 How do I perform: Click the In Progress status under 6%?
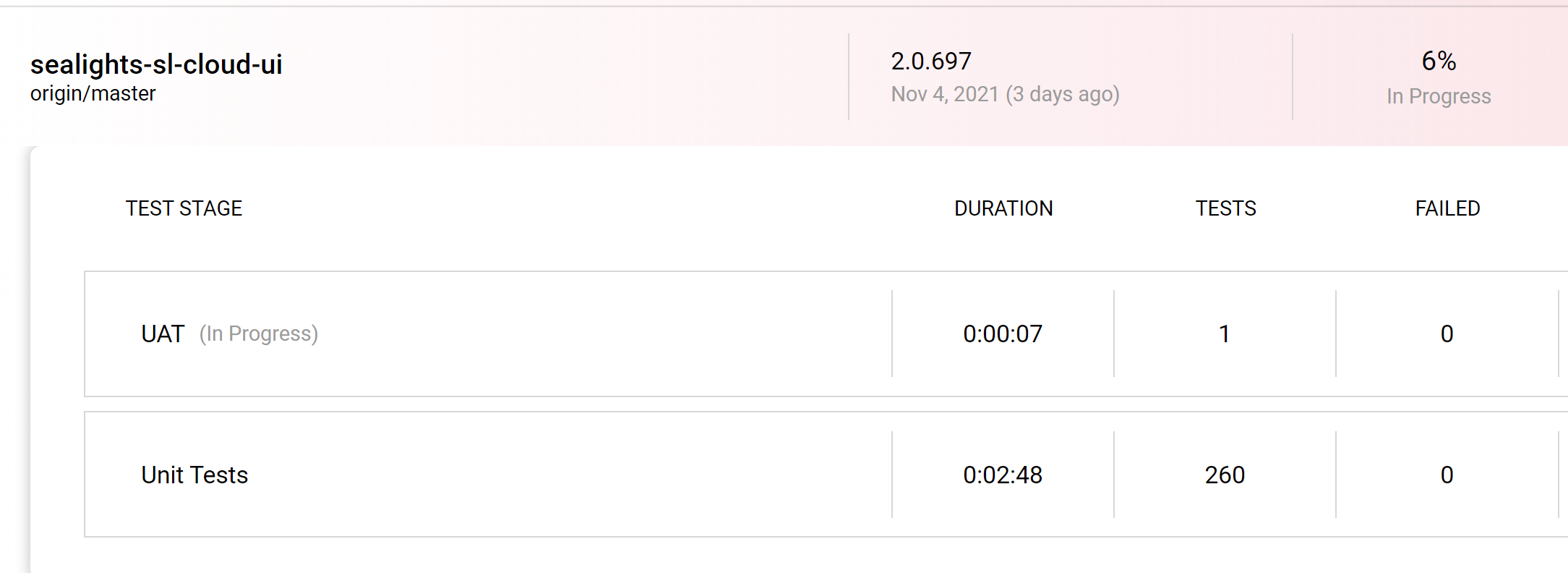(1439, 96)
